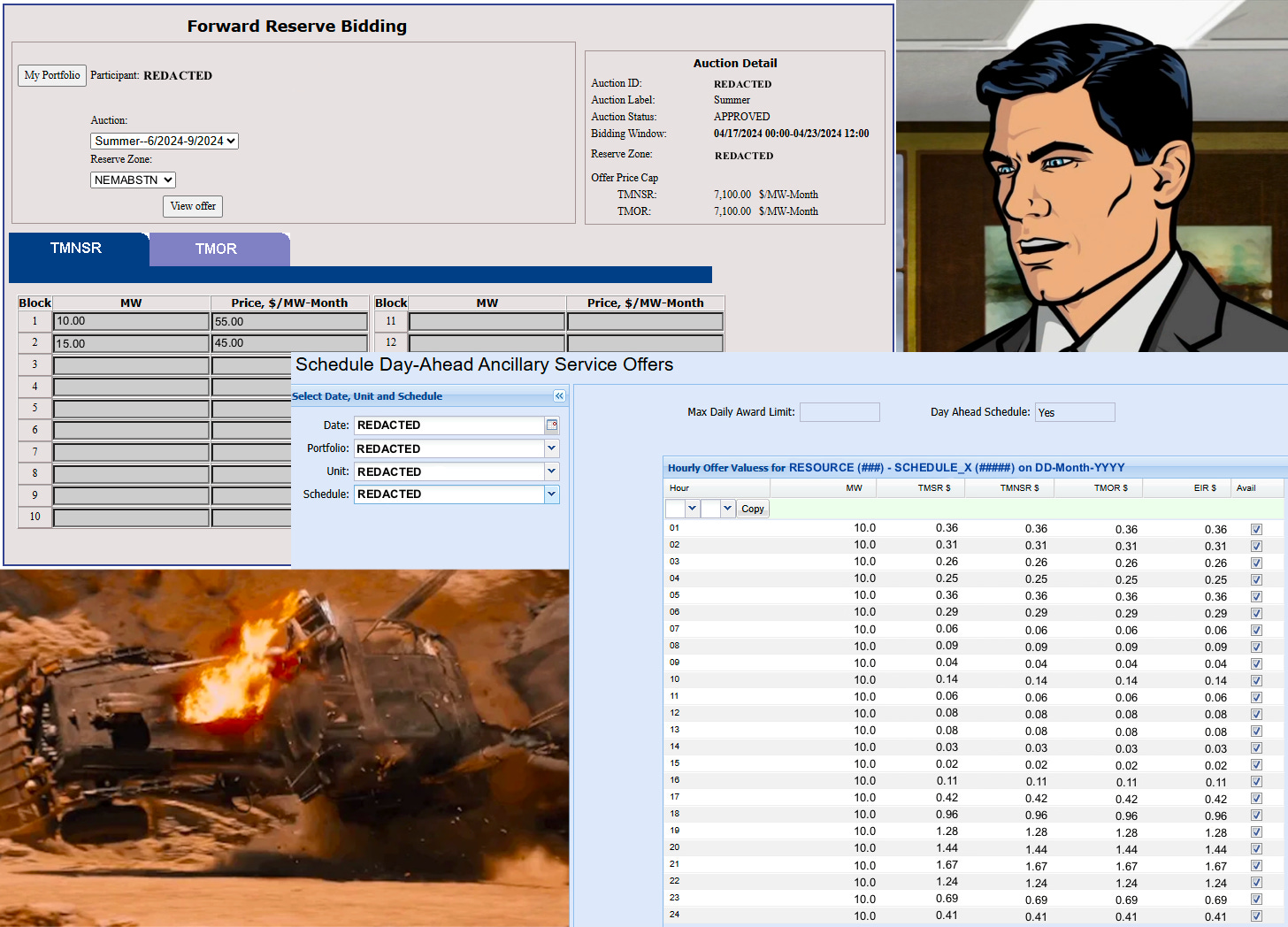This screenshot has width=1288, height=927.
Task: Click the View offer button
Action: click(193, 206)
